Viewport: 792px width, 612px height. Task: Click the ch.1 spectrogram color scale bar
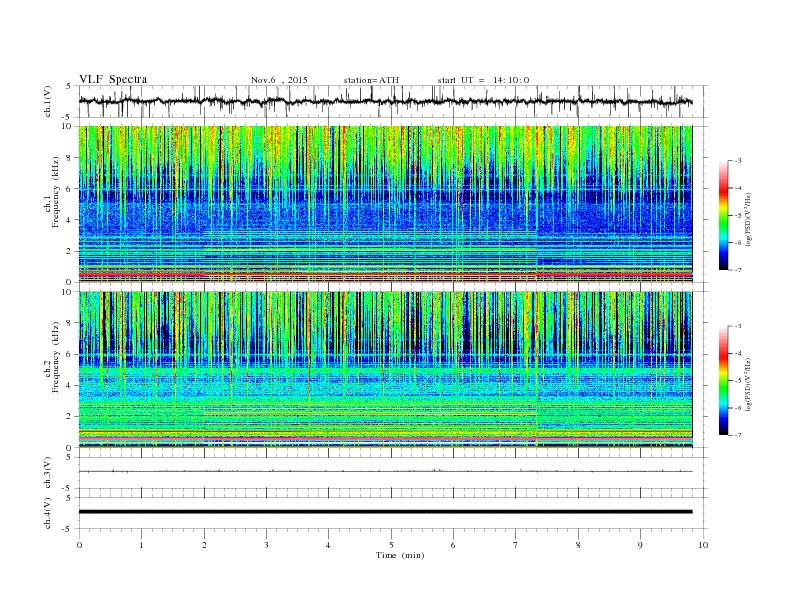[x=723, y=215]
